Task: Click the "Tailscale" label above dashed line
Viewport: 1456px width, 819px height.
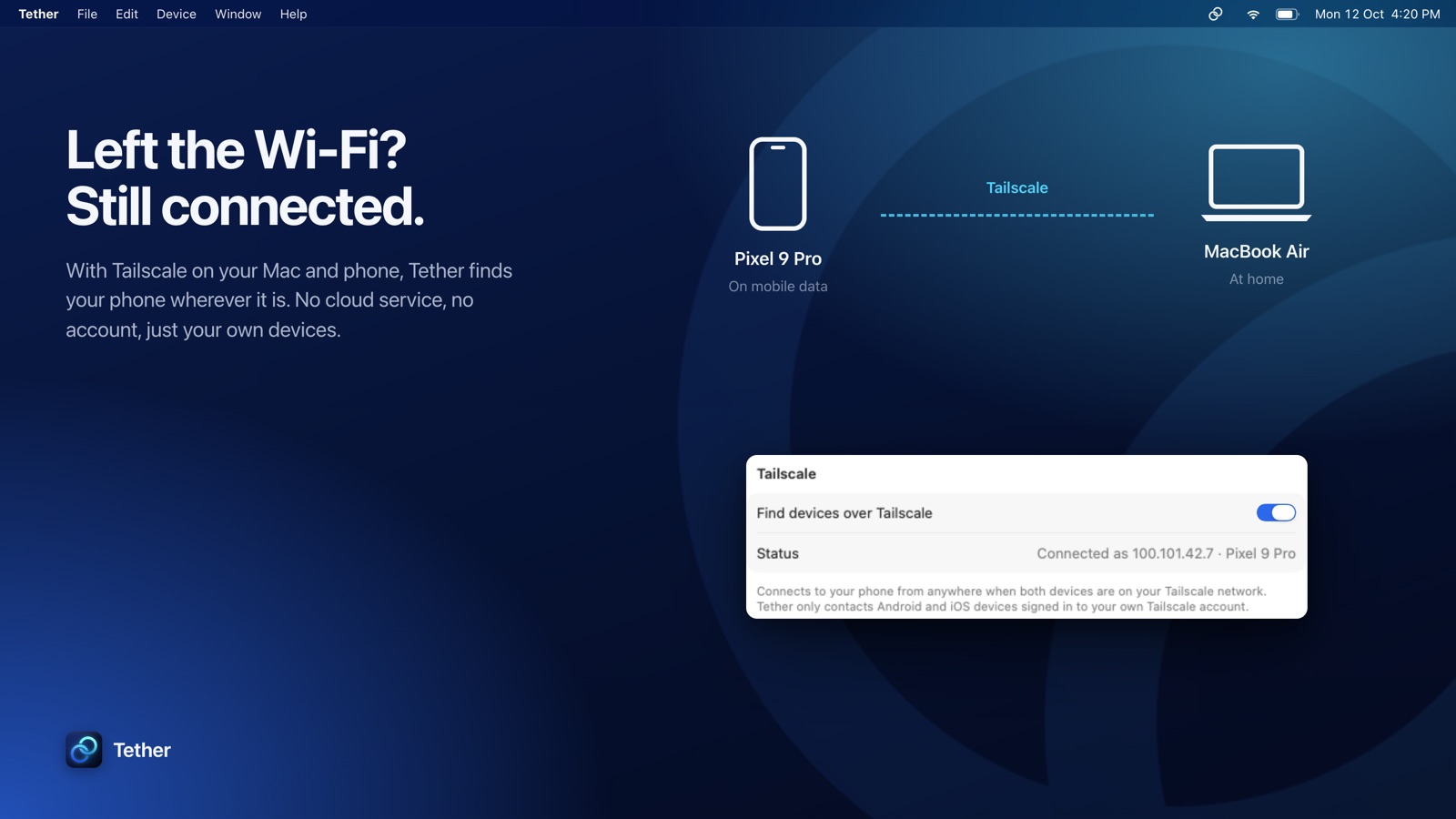Action: tap(1017, 187)
